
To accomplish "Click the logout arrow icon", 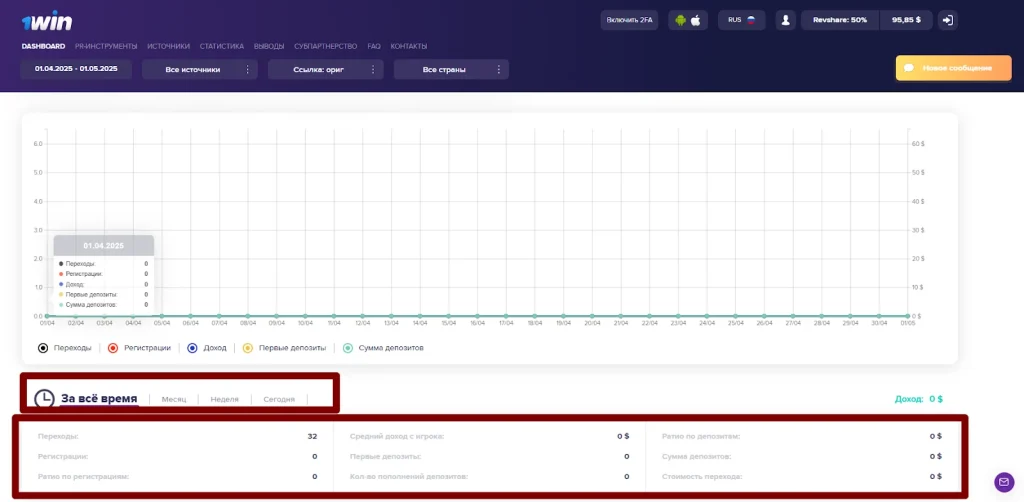I will point(948,20).
